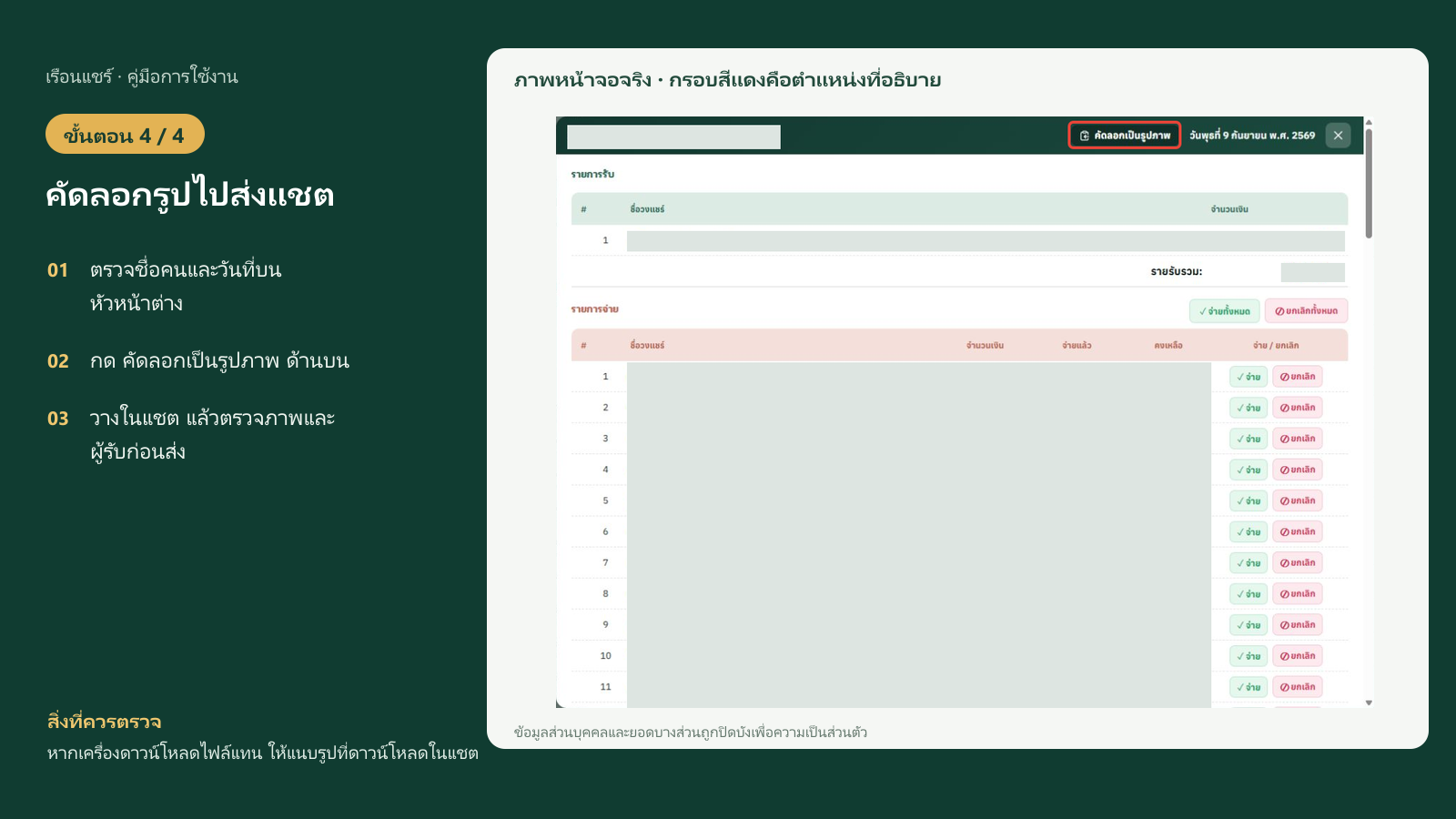Mark payment row 1 as จ่าย
The height and width of the screenshot is (819, 1456).
click(1249, 377)
